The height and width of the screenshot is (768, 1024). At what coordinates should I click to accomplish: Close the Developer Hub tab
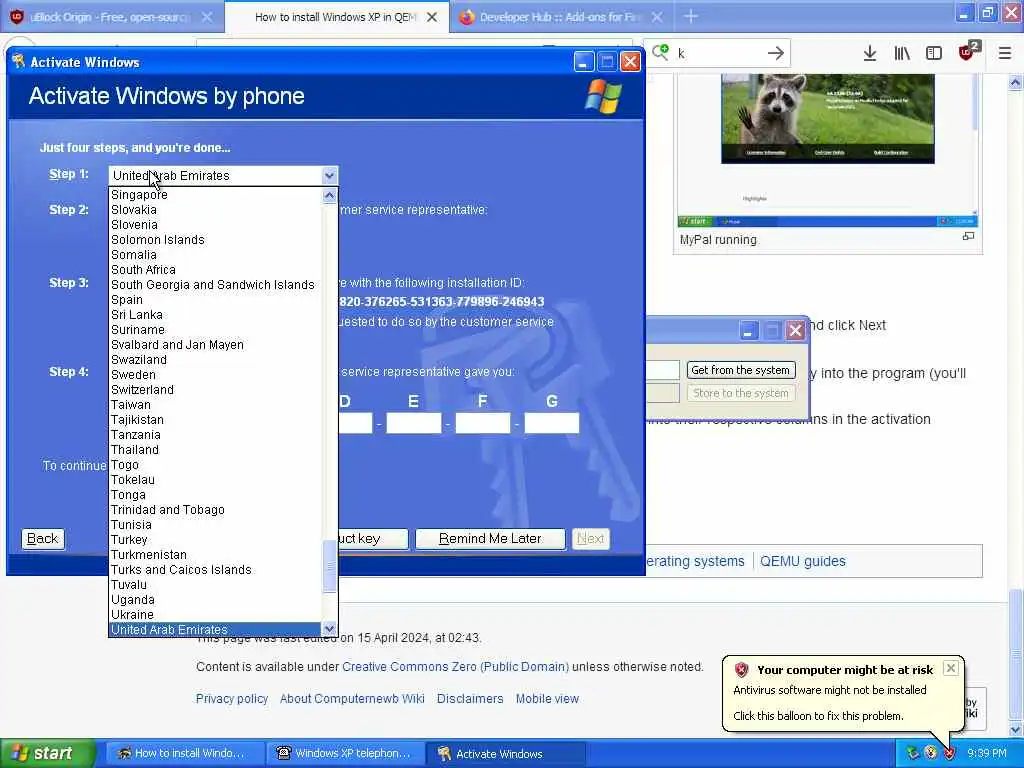click(x=658, y=17)
